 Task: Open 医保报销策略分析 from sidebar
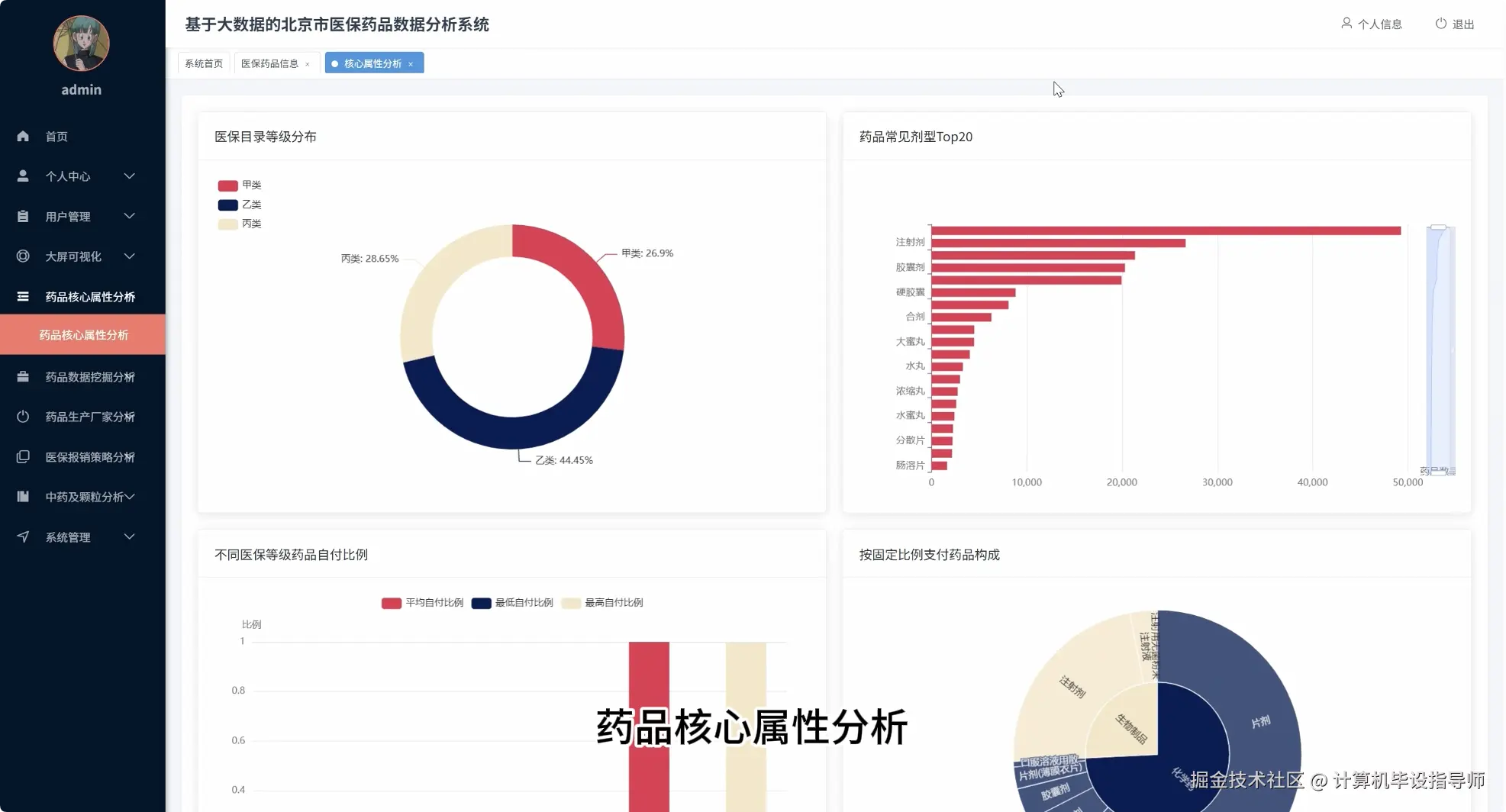coord(23,456)
